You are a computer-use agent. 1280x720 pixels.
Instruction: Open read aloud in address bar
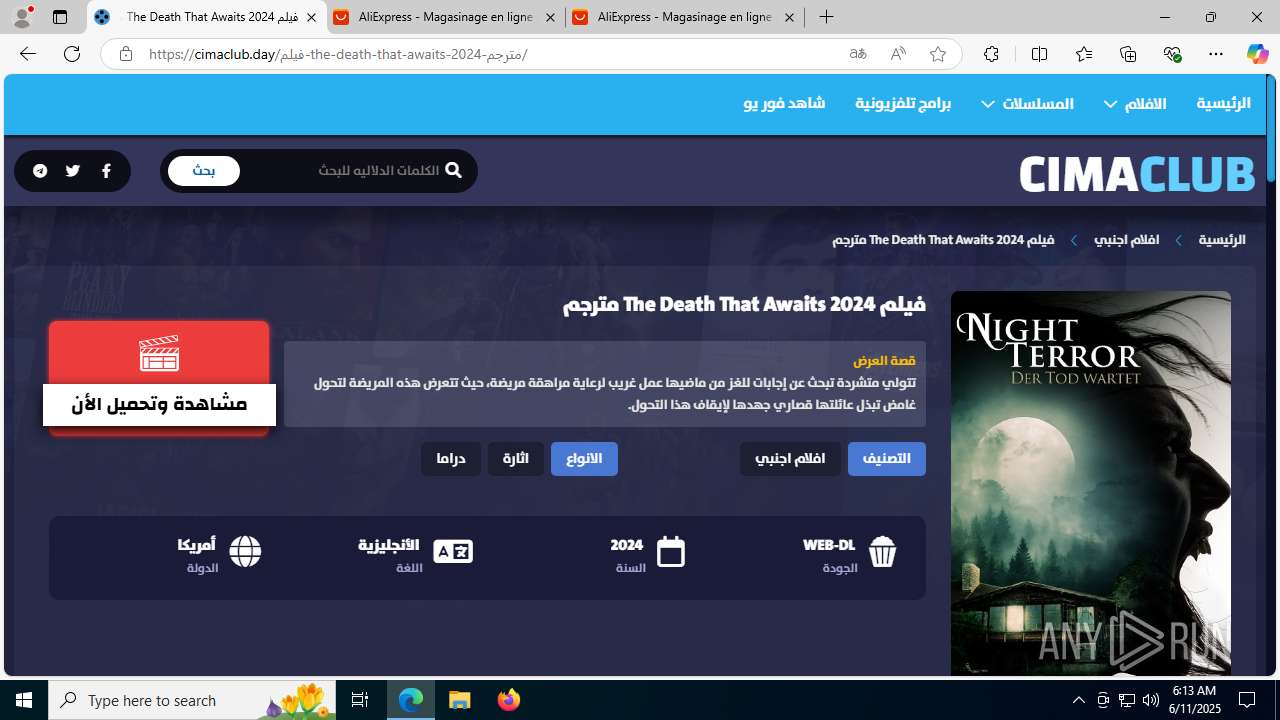tap(898, 54)
